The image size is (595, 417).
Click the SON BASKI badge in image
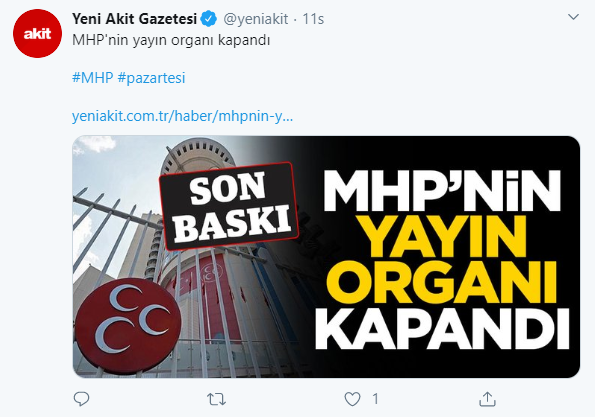(229, 207)
